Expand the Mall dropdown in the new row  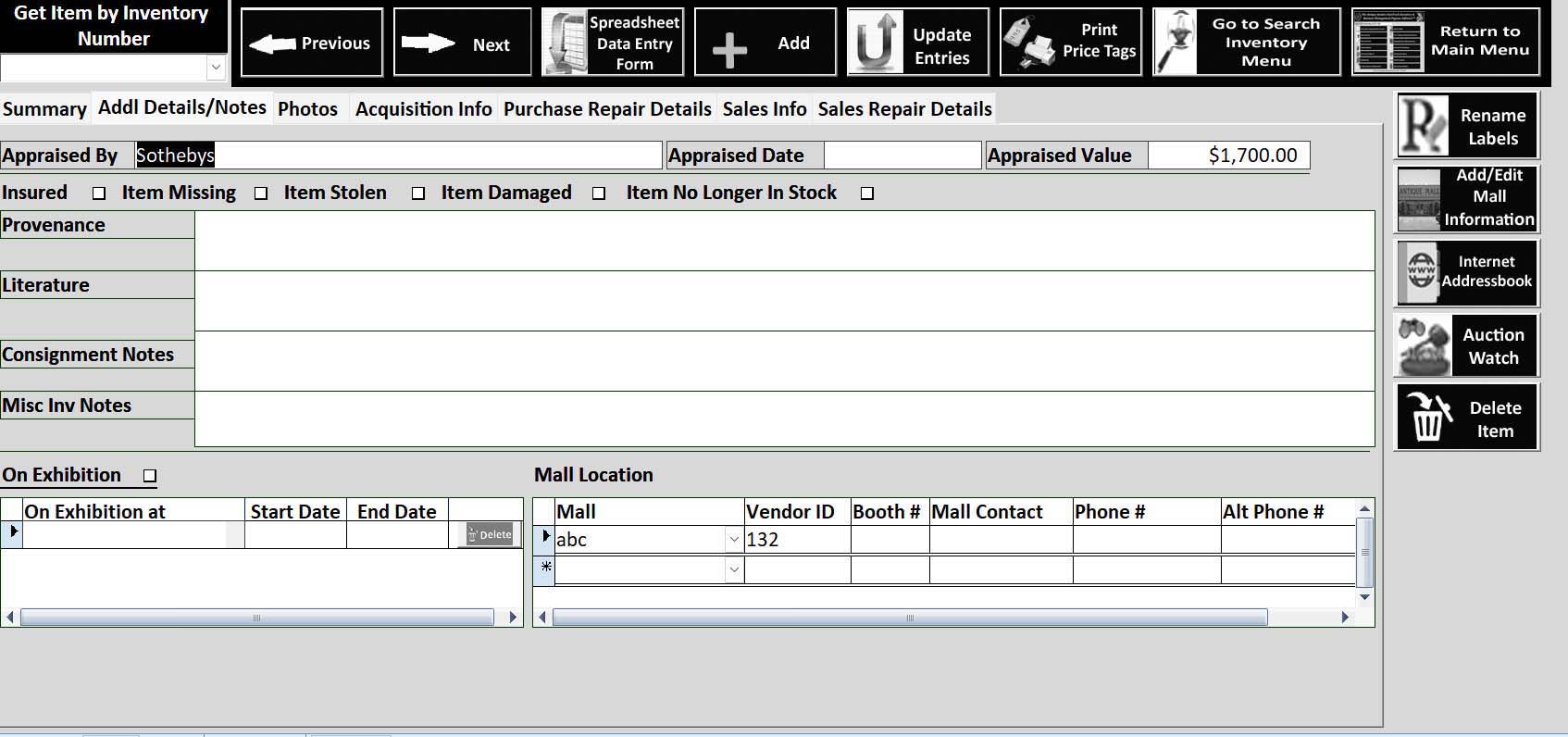point(734,569)
